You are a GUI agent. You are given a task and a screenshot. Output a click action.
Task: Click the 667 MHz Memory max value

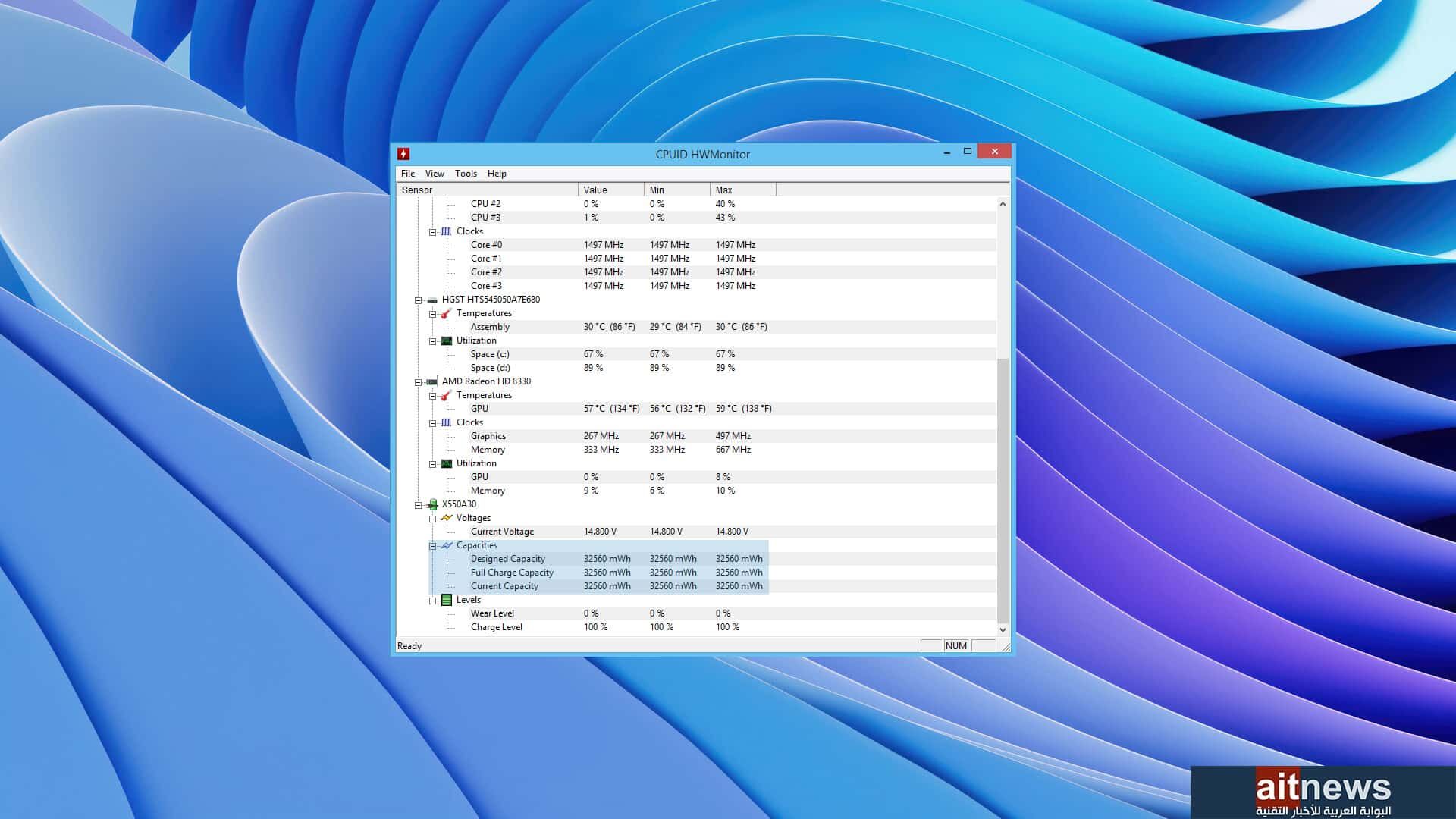click(x=733, y=450)
